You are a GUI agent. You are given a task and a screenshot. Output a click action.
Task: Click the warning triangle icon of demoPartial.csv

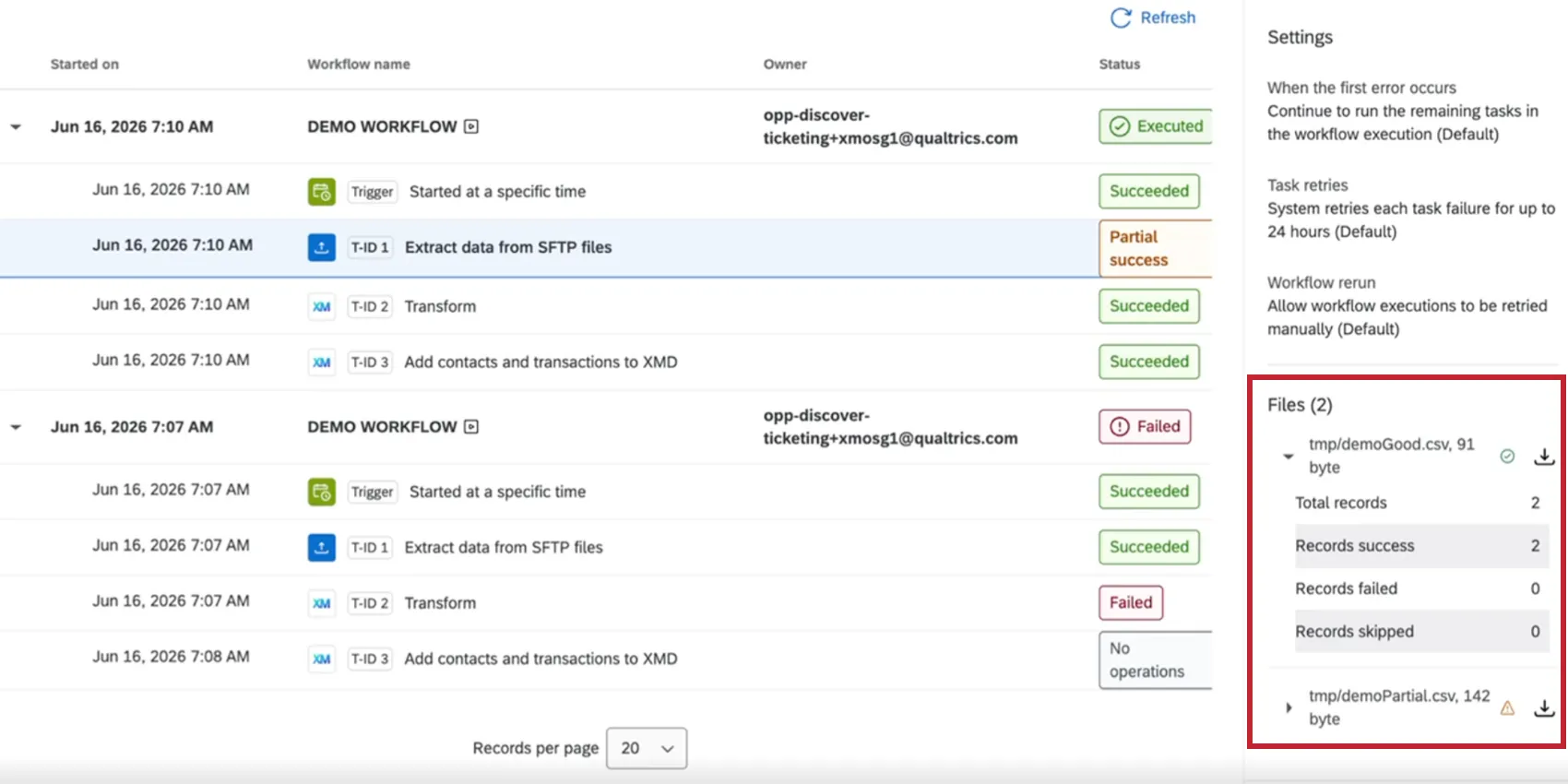click(x=1507, y=707)
